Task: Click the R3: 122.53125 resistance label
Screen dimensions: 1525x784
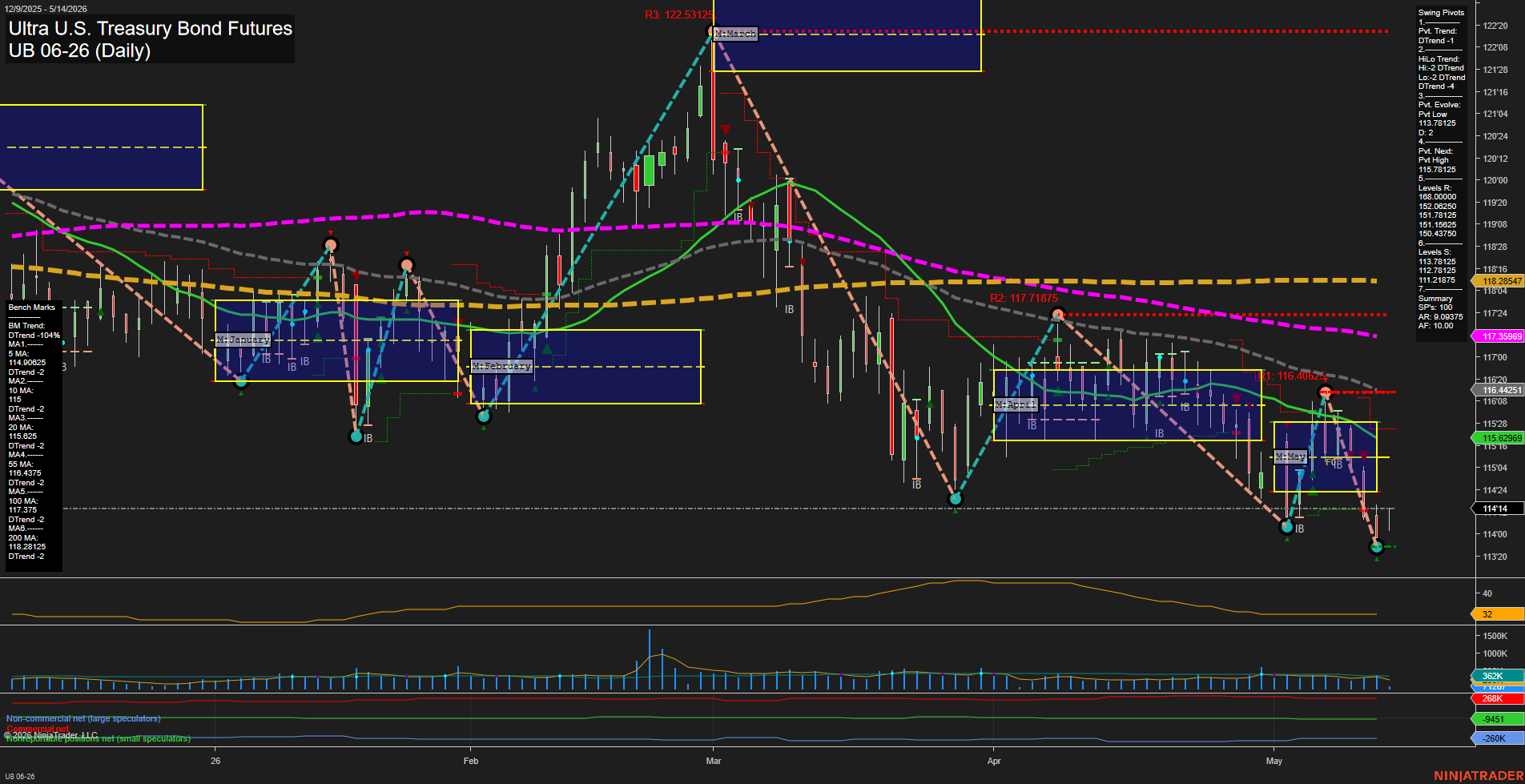Action: (x=678, y=15)
